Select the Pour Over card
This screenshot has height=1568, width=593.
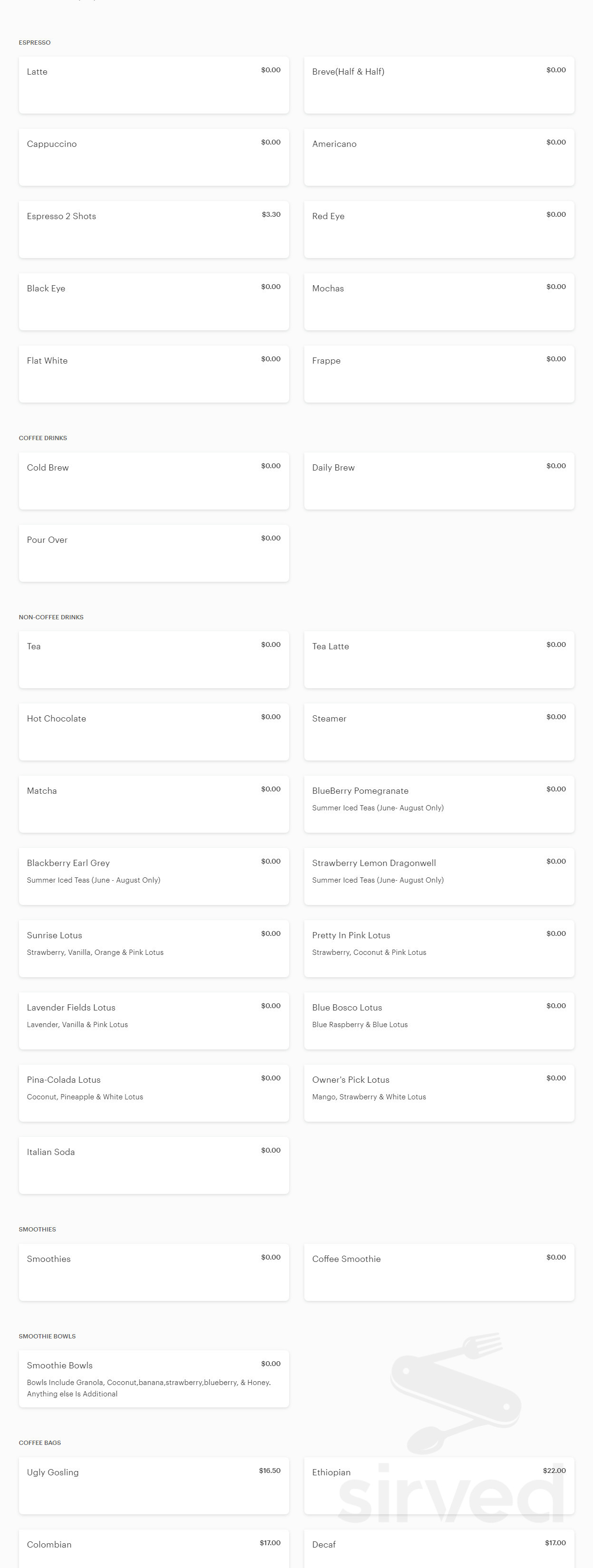(154, 553)
